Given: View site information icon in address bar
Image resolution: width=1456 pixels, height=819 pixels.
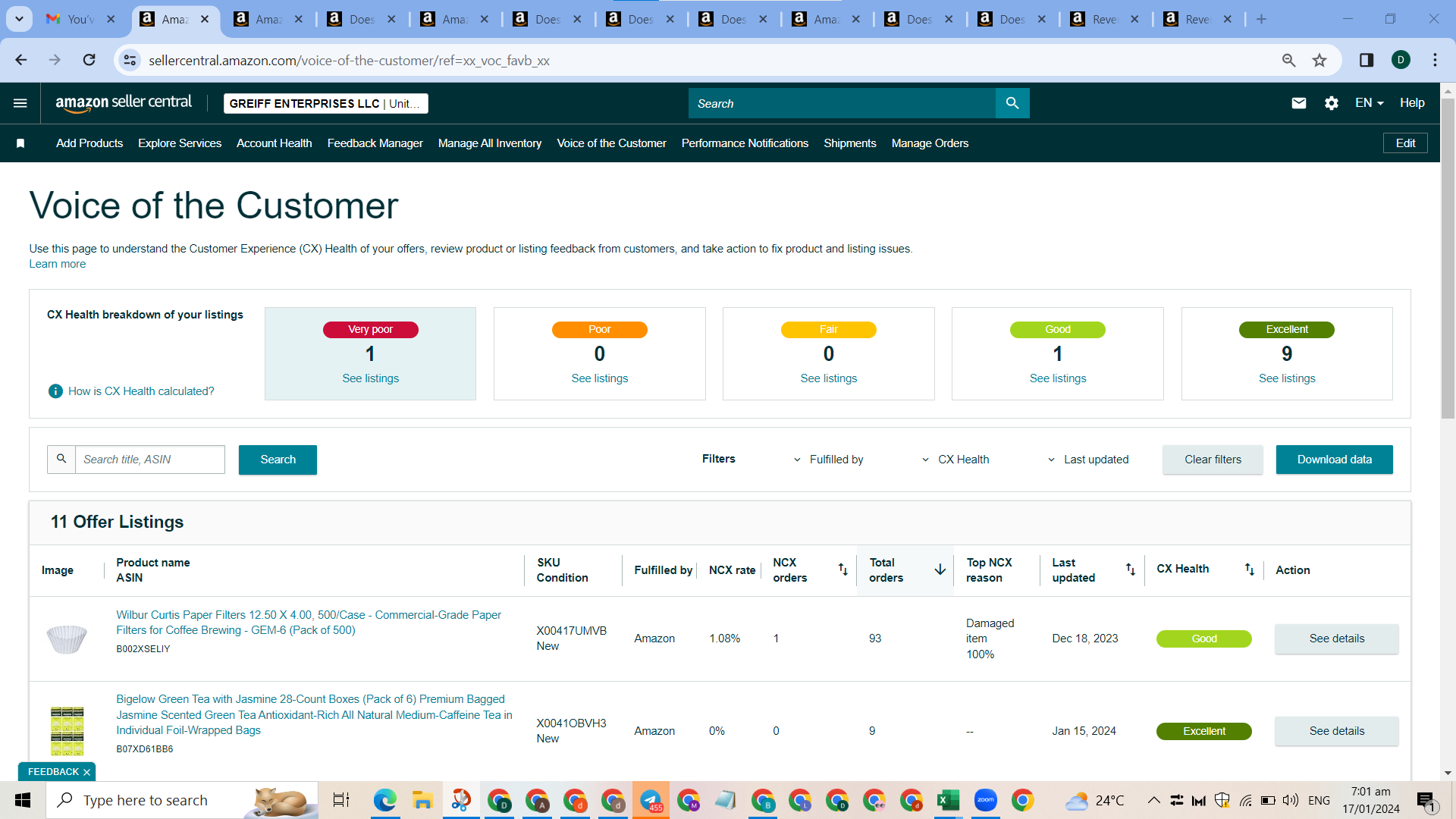Looking at the screenshot, I should click(x=130, y=60).
